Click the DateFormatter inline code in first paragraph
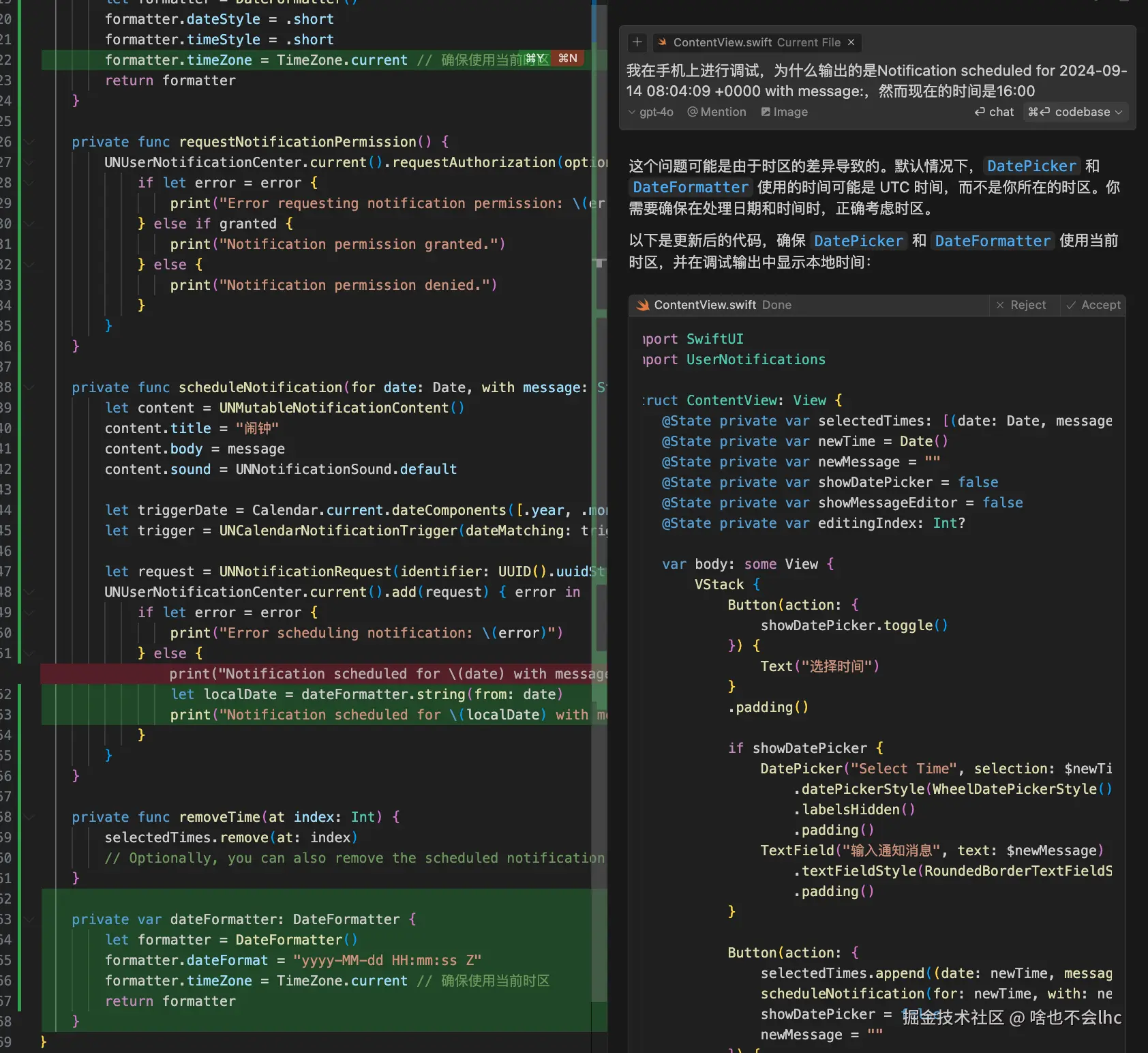The width and height of the screenshot is (1148, 1053). click(x=690, y=187)
